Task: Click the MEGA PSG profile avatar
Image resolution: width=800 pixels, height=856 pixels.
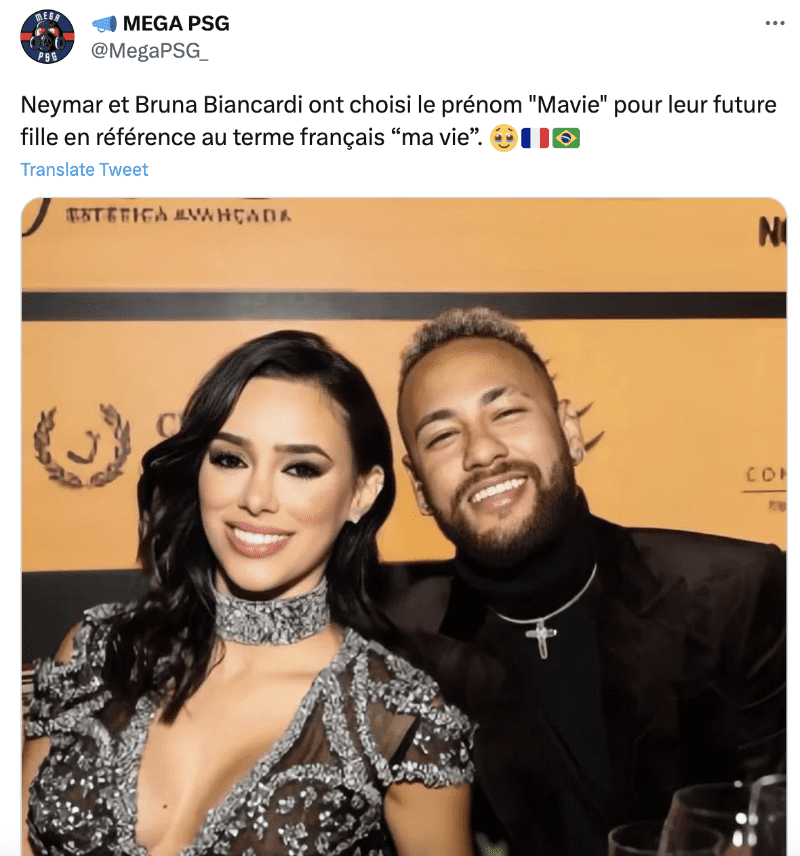Action: pos(48,37)
